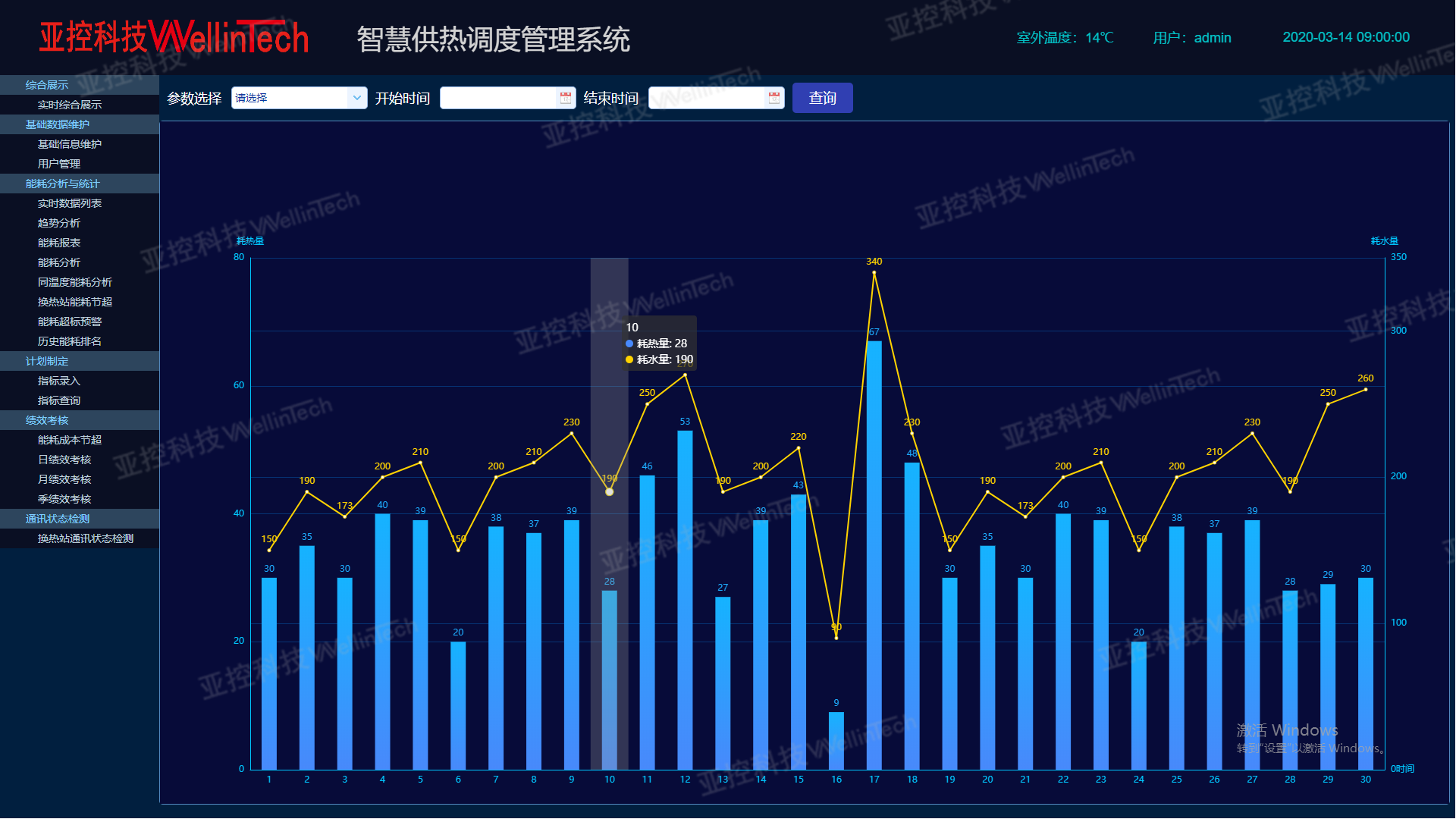Click the line point labeled 260
1456x819 pixels.
1366,390
